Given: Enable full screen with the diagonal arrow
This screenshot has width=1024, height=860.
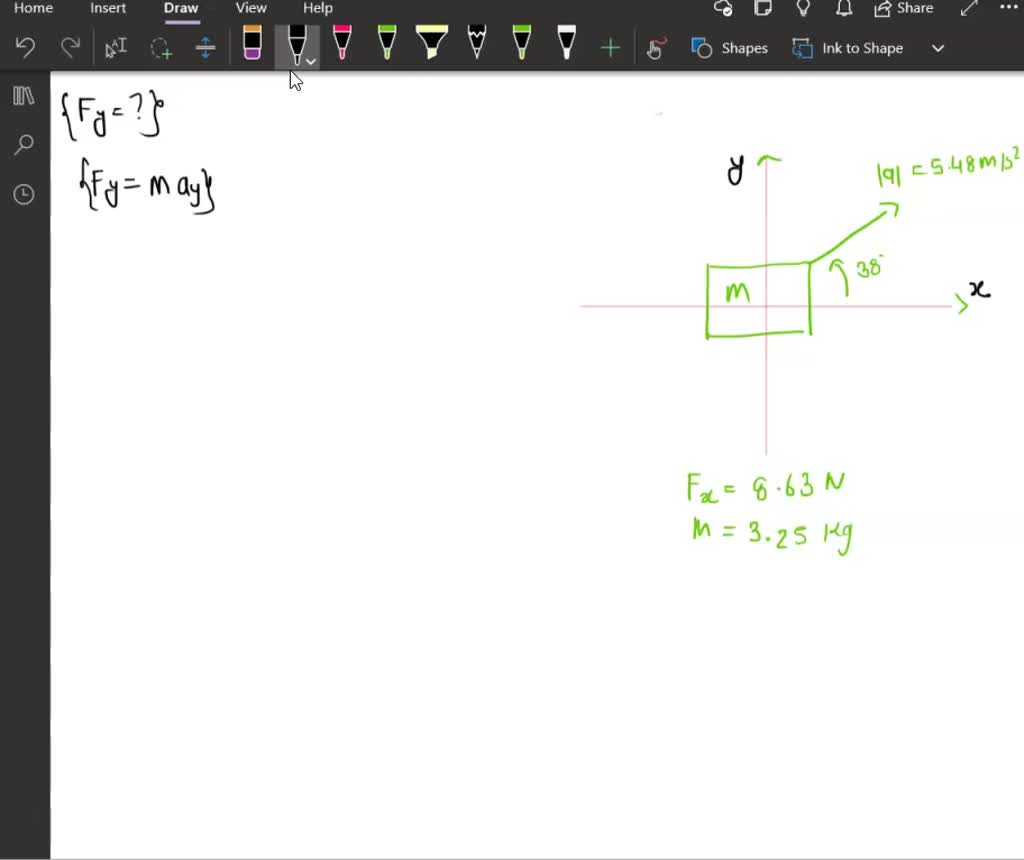Looking at the screenshot, I should coord(967,9).
